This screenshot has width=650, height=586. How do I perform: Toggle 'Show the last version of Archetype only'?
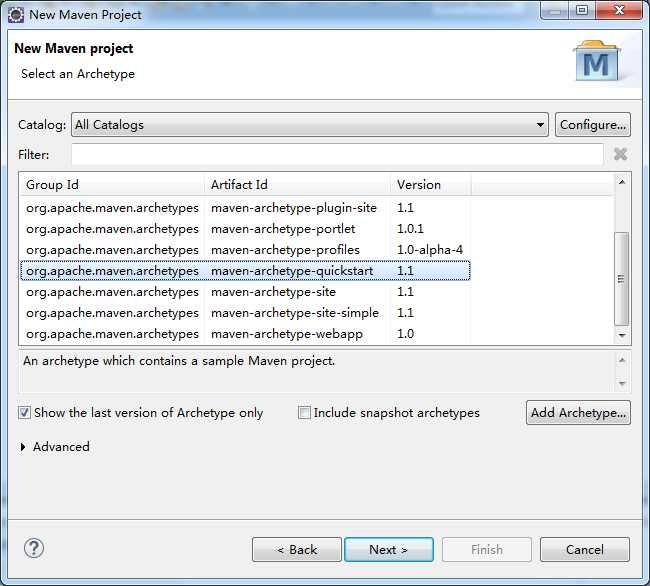24,412
